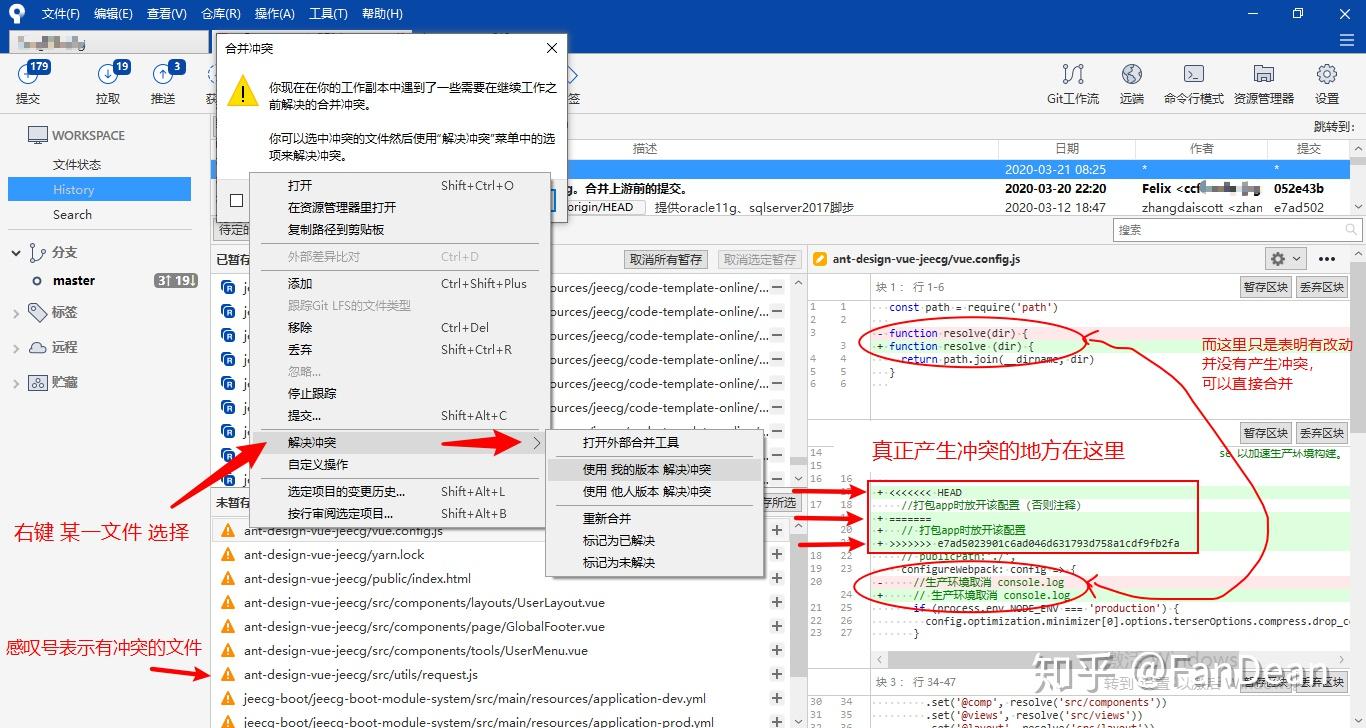Image resolution: width=1366 pixels, height=728 pixels.
Task: Open the diff gear options dropdown
Action: pos(1285,258)
